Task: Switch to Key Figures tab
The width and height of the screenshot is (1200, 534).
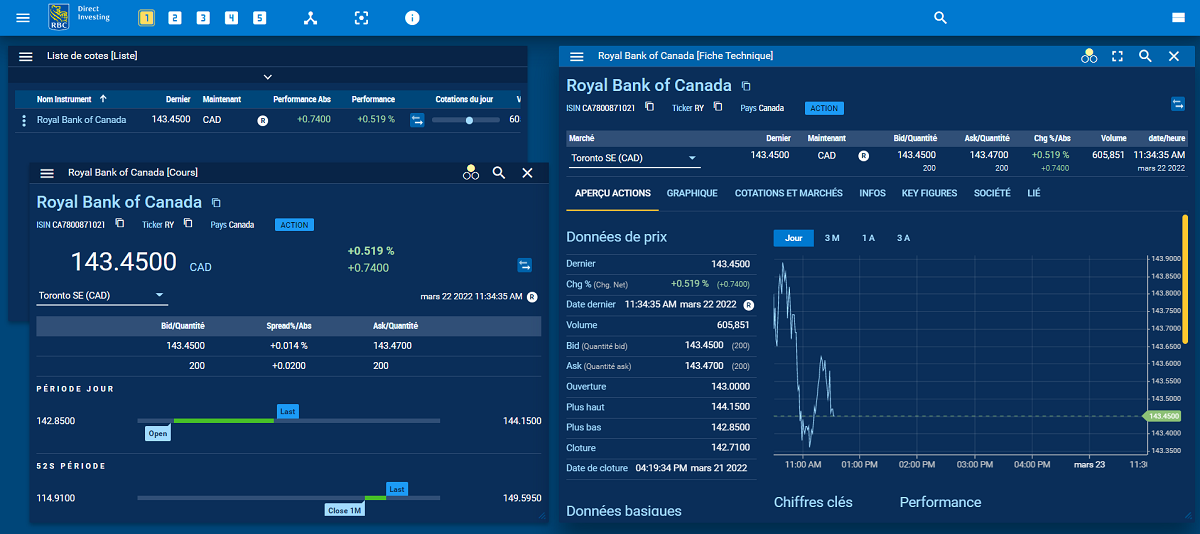Action: click(930, 193)
